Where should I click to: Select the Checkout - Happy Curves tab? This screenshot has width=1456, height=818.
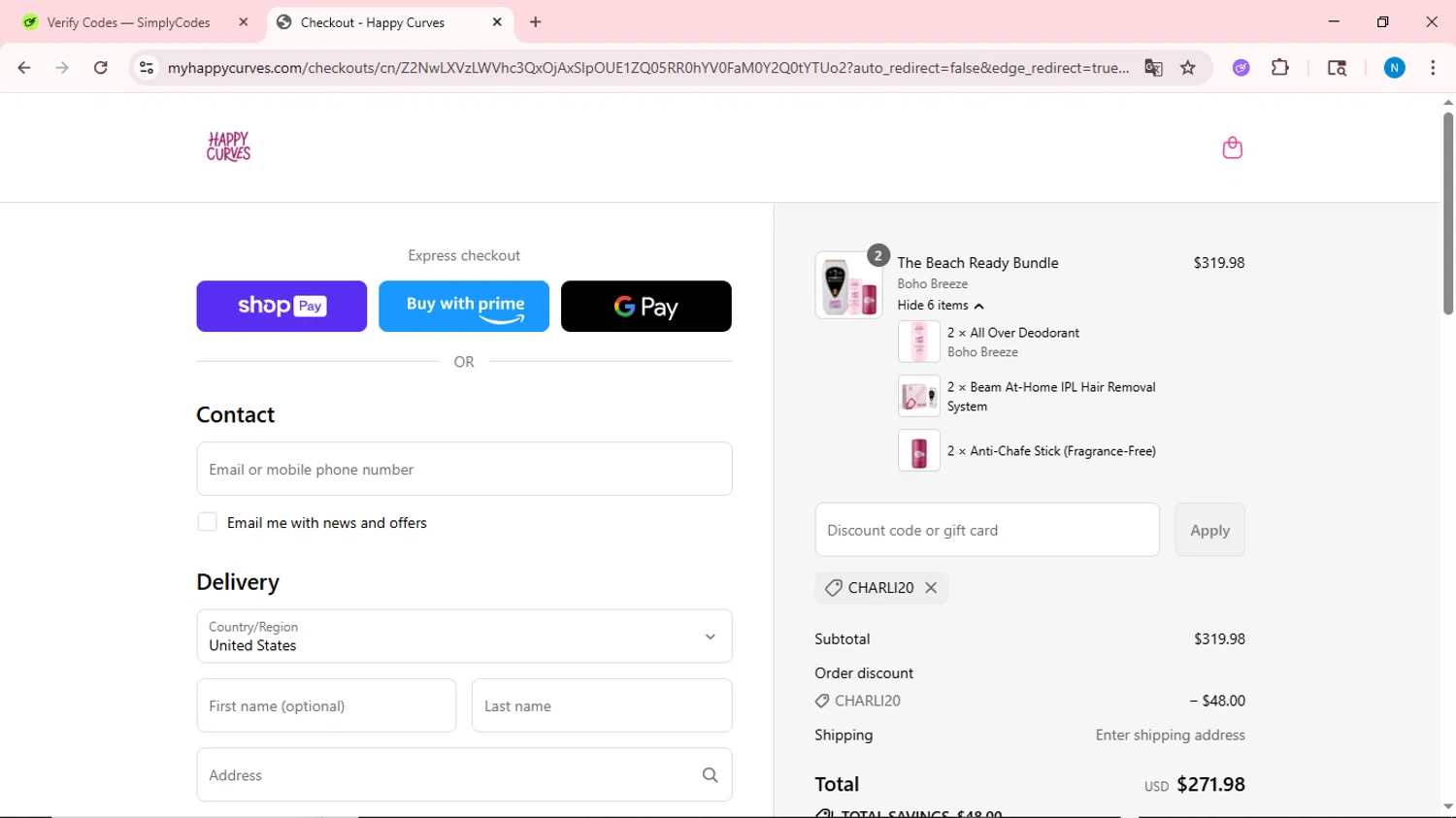point(373,21)
